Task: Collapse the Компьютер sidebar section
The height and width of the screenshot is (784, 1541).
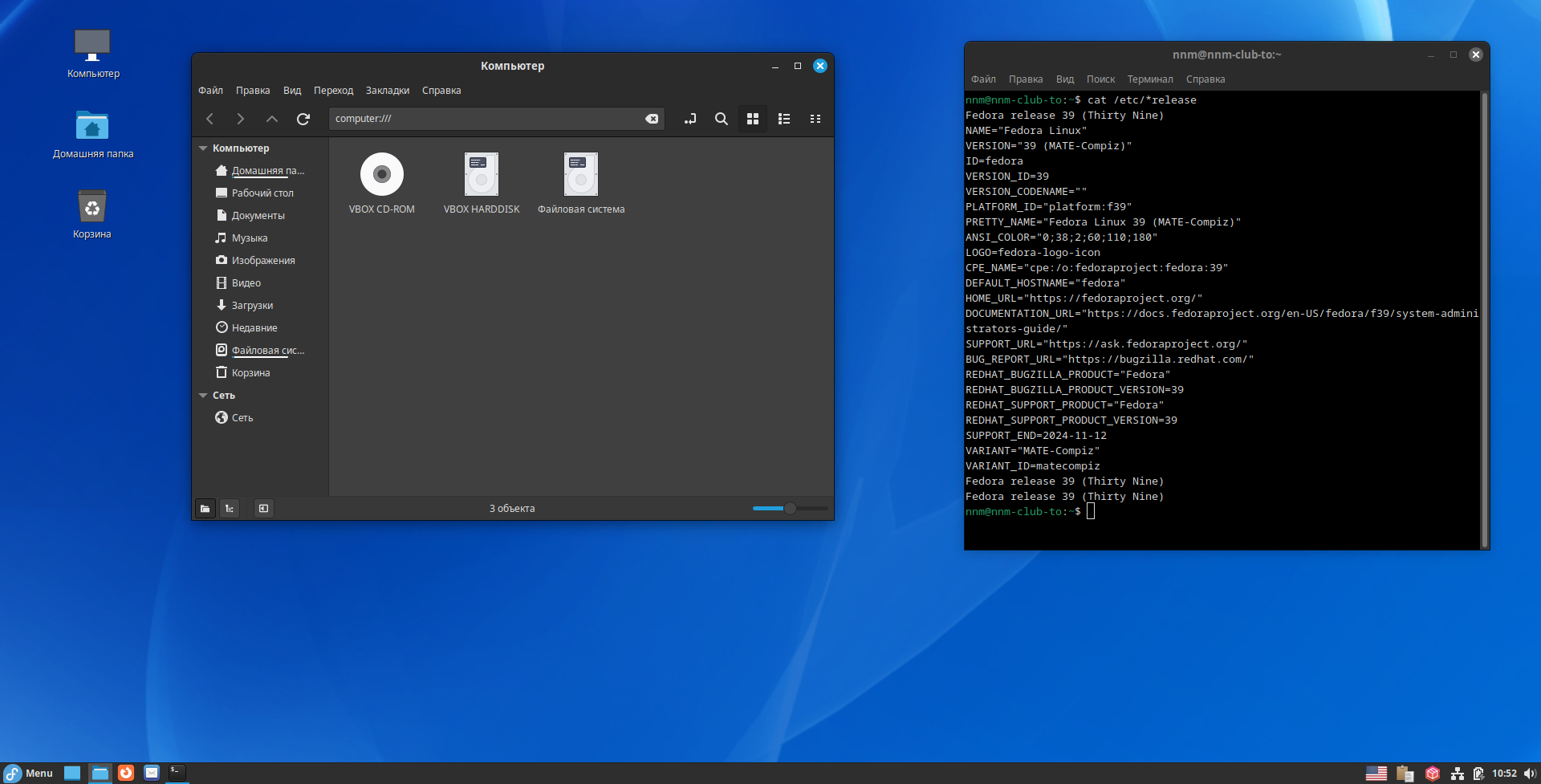Action: click(x=203, y=148)
